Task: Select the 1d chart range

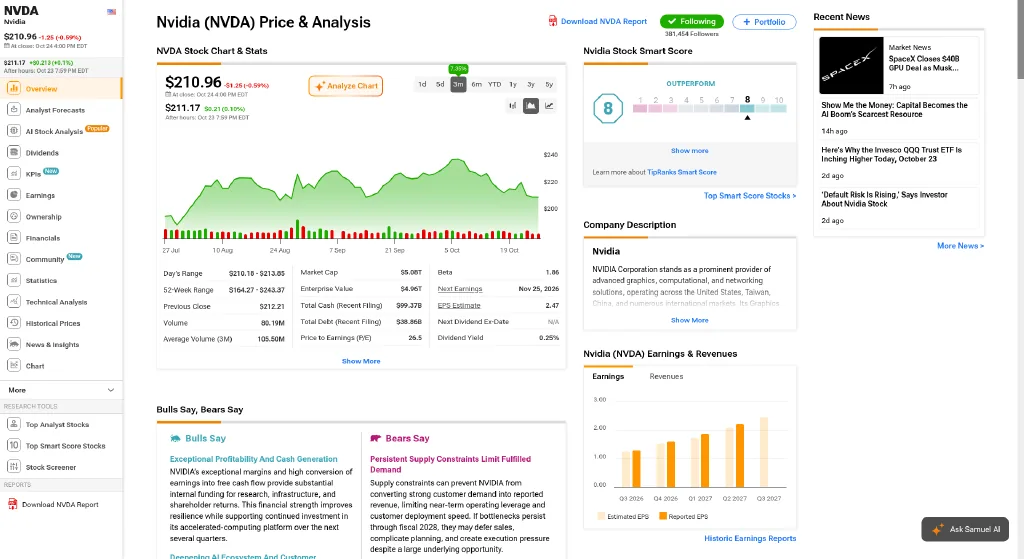Action: point(422,84)
